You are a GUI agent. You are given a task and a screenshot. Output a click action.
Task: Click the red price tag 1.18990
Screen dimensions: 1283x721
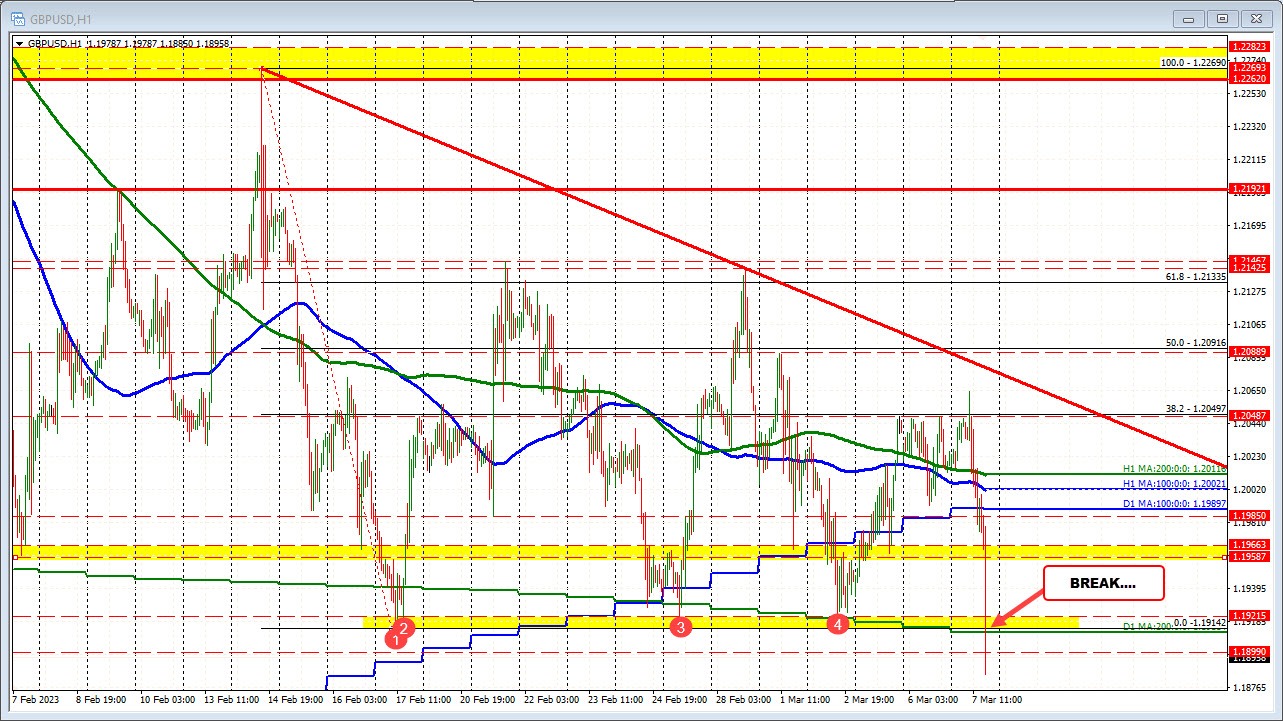[x=1250, y=650]
